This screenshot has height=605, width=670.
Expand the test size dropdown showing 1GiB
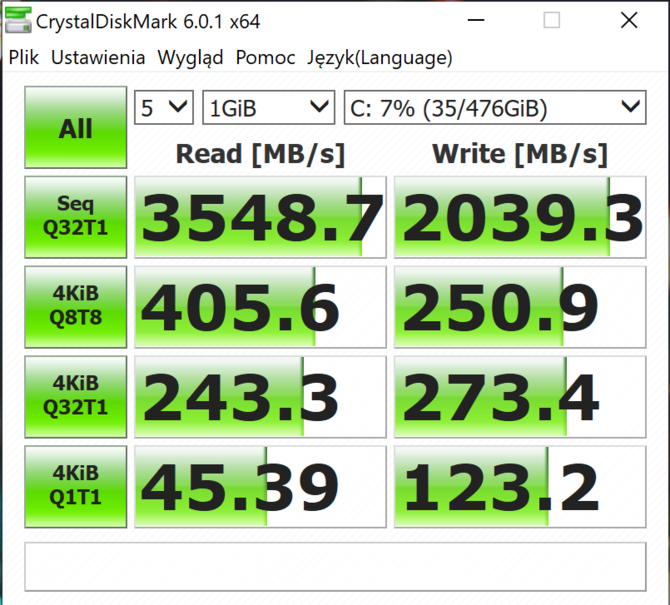pos(268,108)
